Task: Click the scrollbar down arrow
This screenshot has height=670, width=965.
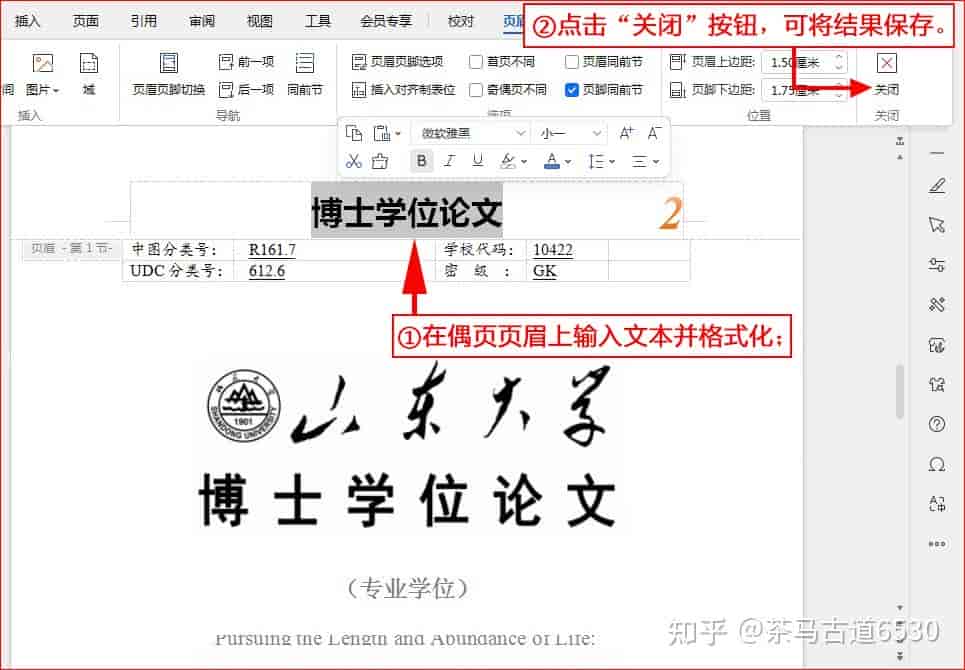Action: 900,608
